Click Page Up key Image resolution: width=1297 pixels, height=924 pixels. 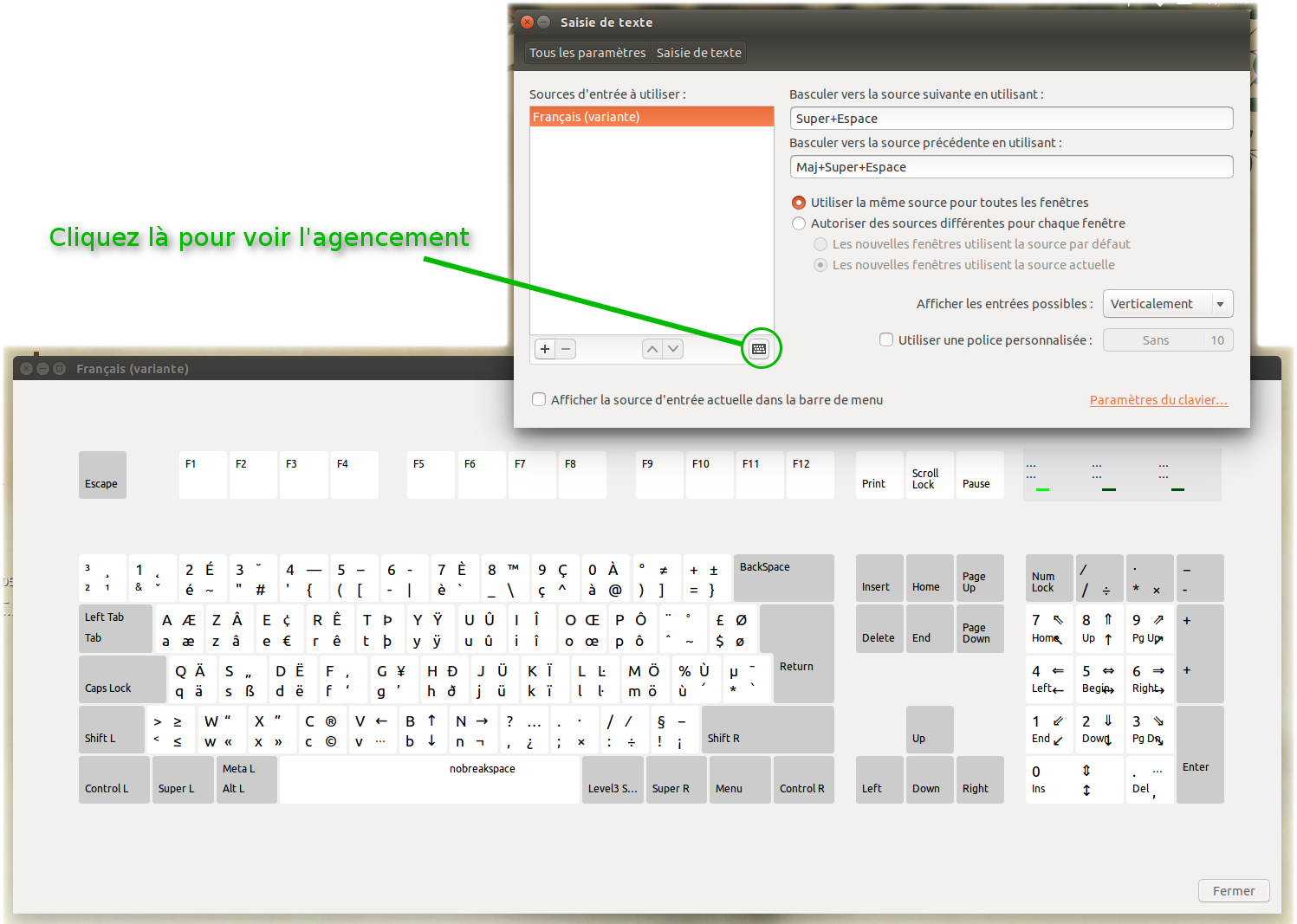pos(980,578)
